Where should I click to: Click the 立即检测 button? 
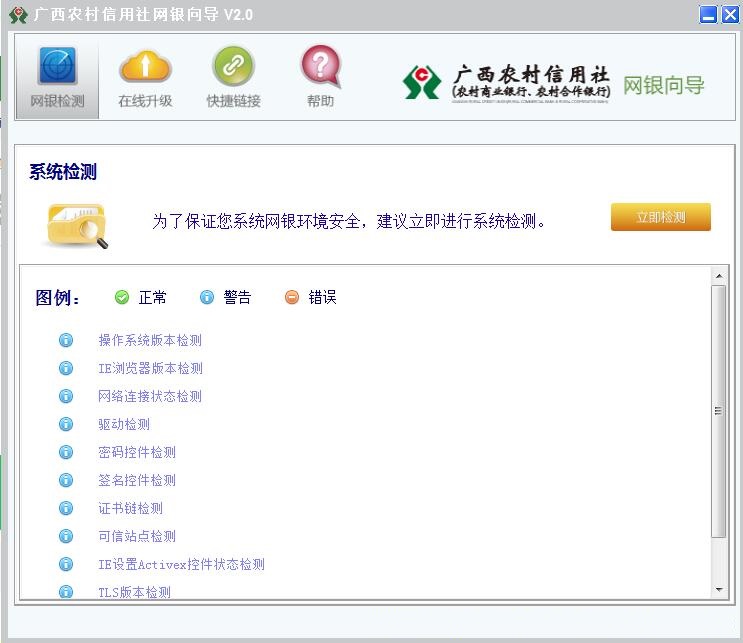tap(660, 217)
